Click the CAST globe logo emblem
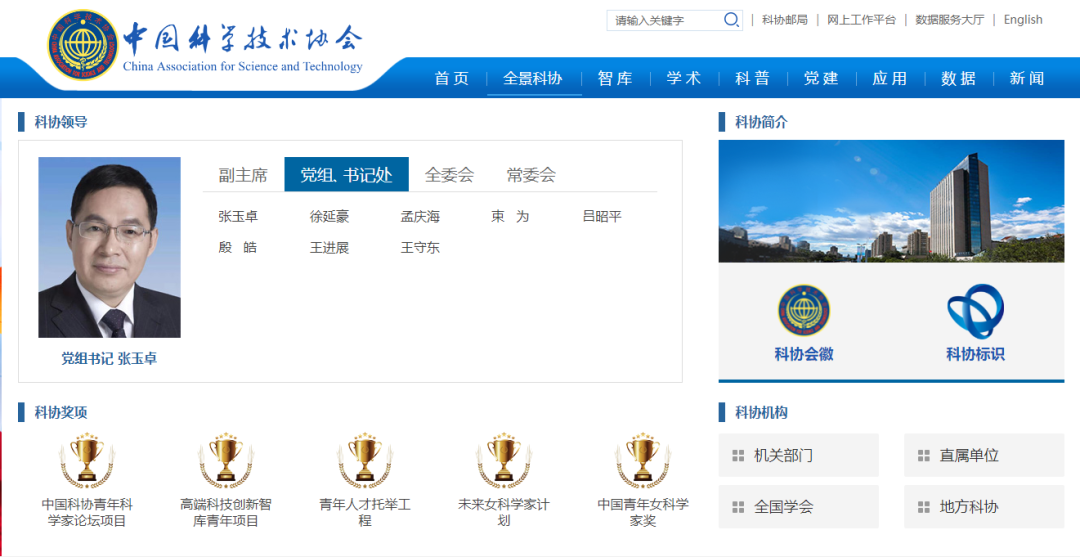Image resolution: width=1080 pixels, height=557 pixels. point(83,45)
